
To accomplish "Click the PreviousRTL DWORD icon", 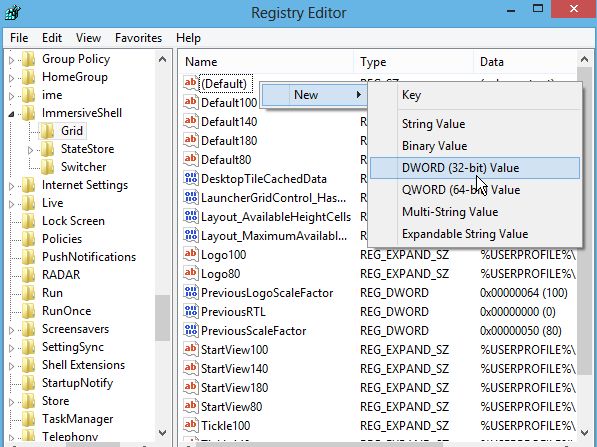I will (x=190, y=311).
